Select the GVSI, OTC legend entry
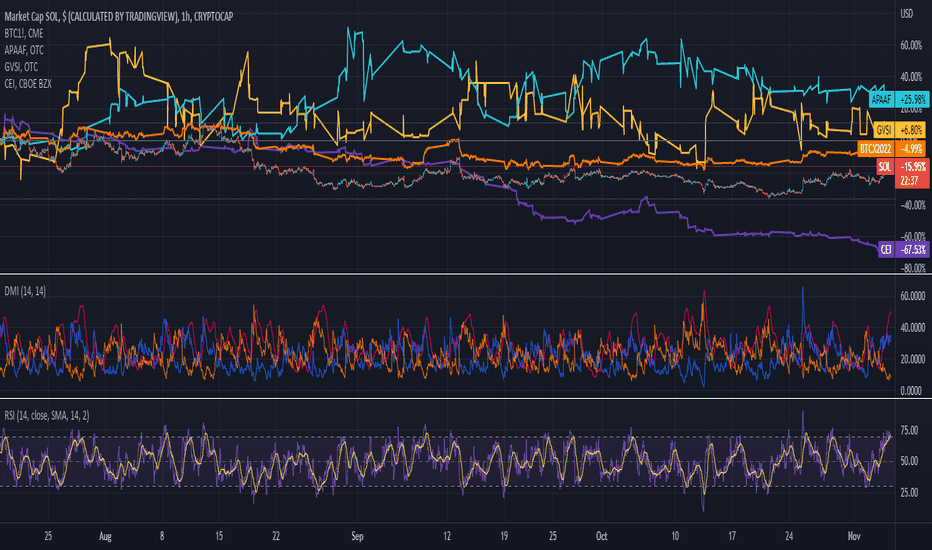932x550 pixels. pos(21,67)
